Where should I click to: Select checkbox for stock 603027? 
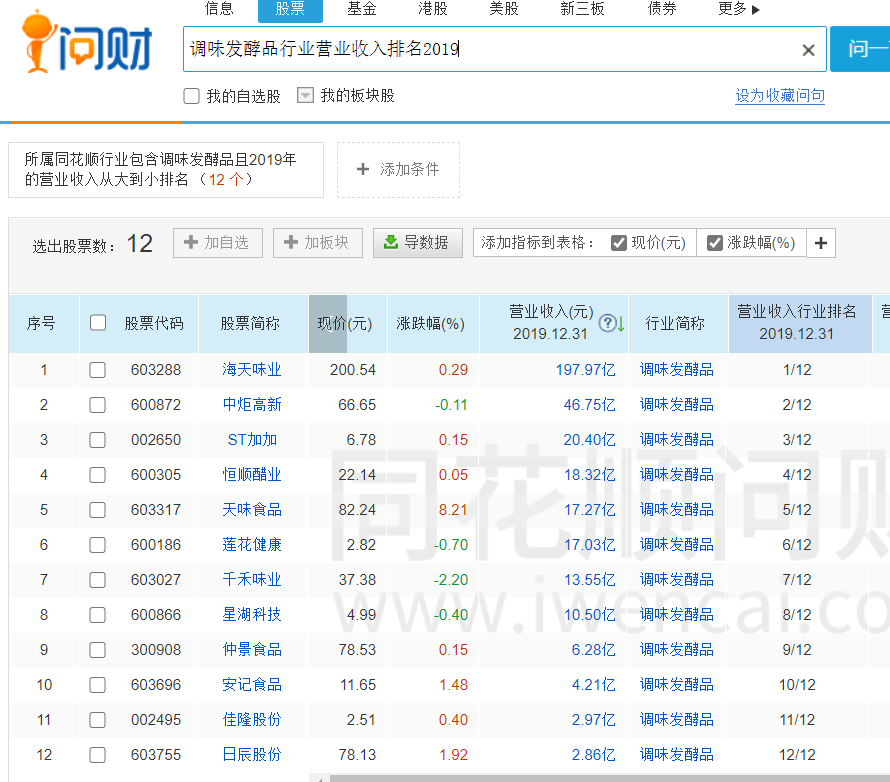tap(98, 580)
